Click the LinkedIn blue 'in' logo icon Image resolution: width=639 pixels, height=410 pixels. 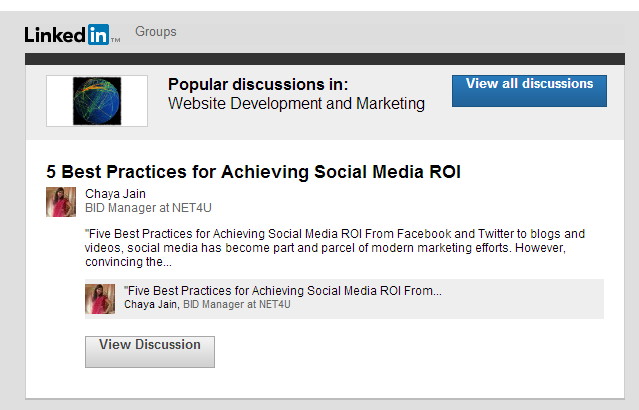(x=98, y=35)
